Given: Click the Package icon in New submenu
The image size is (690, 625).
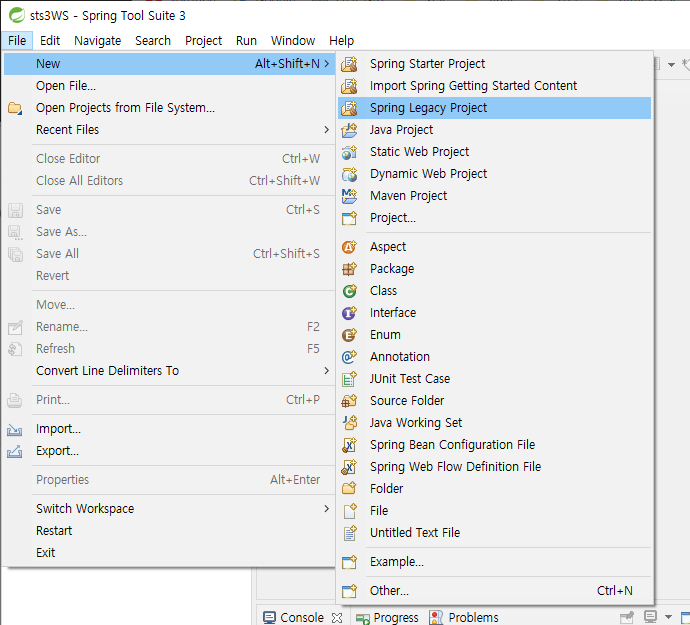Looking at the screenshot, I should [349, 269].
